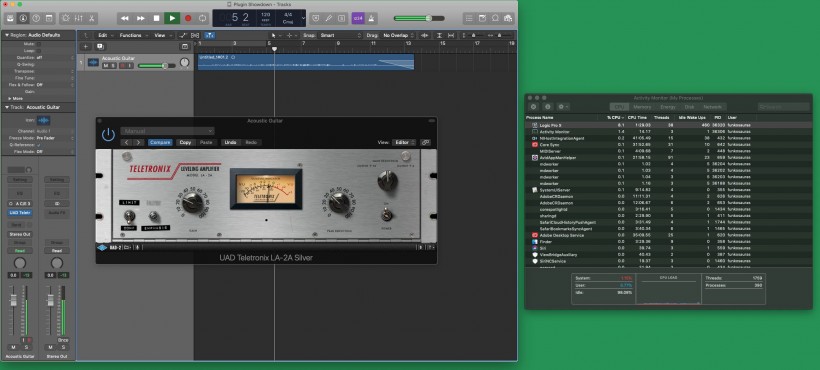Select the Untitled audio region on timeline
Viewport: 820px width, 370px height.
coord(306,62)
